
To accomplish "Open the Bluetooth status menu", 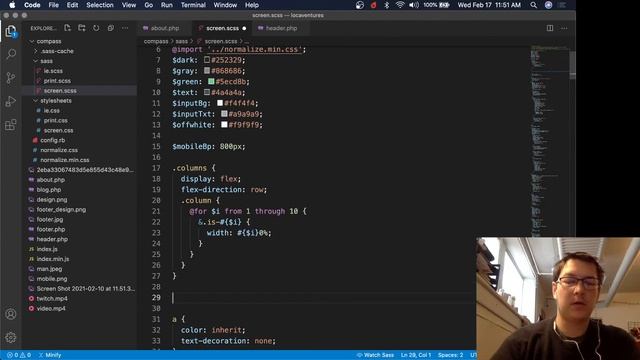I will (x=387, y=5).
